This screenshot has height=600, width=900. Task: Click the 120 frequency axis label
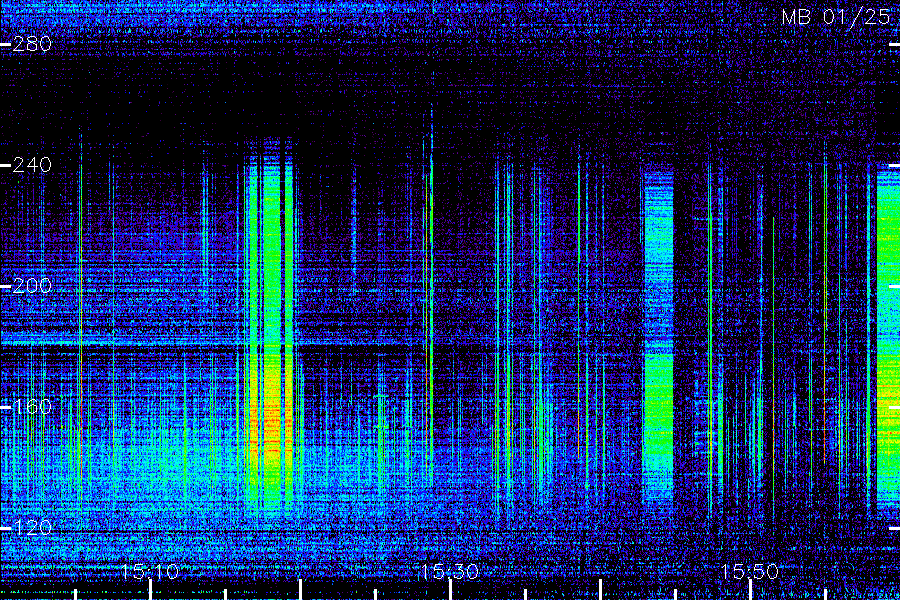click(32, 528)
